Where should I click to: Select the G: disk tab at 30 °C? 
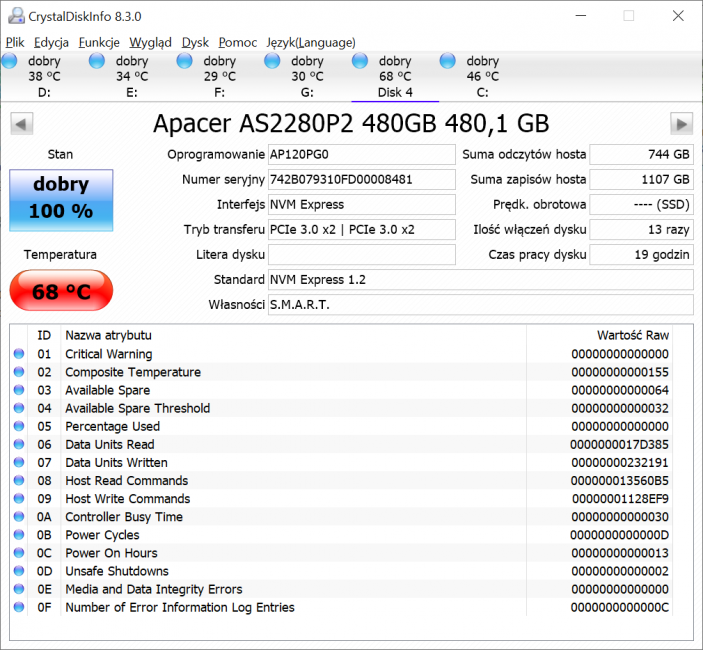pos(307,76)
